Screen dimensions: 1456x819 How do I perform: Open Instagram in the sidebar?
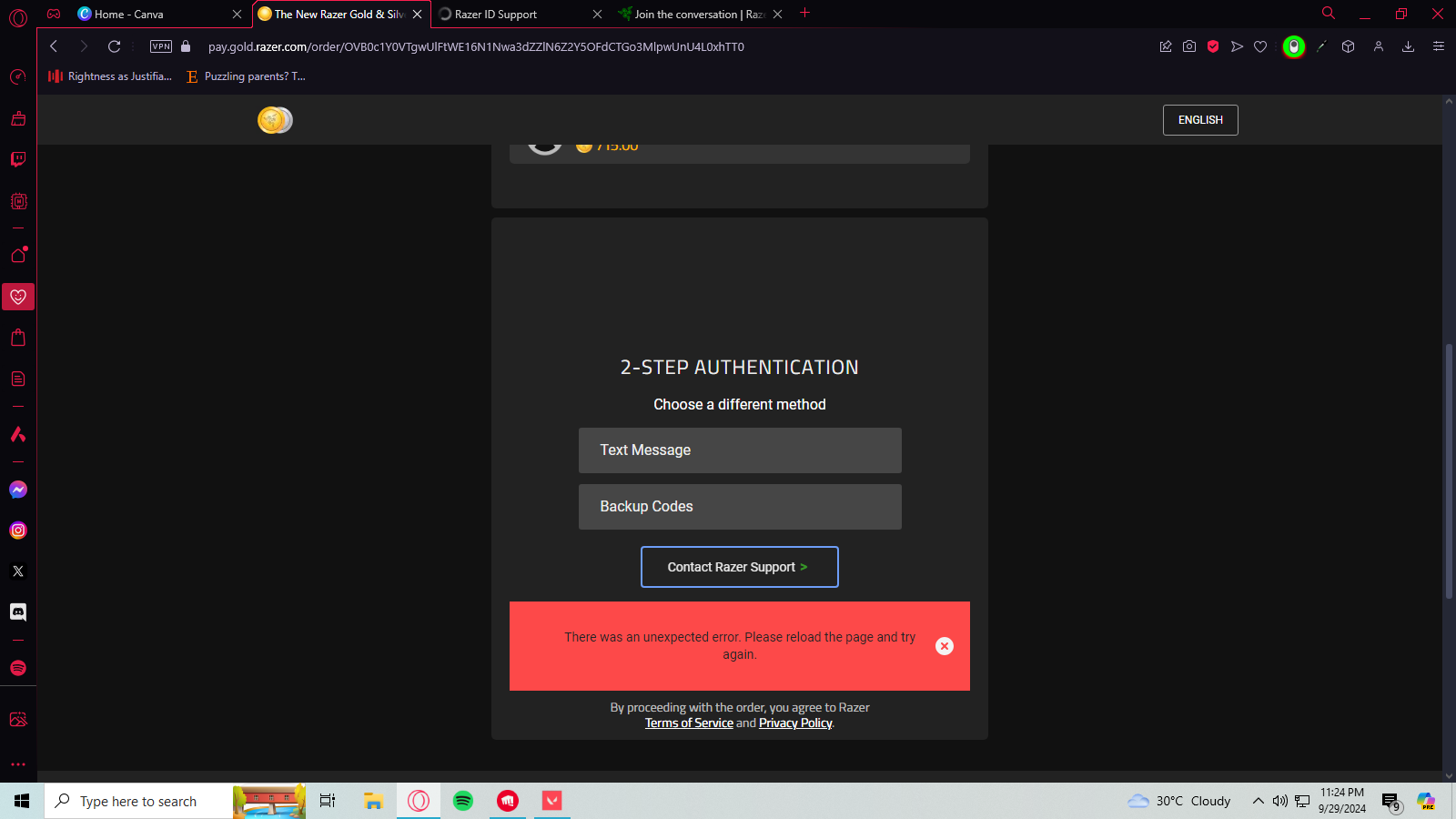point(18,531)
